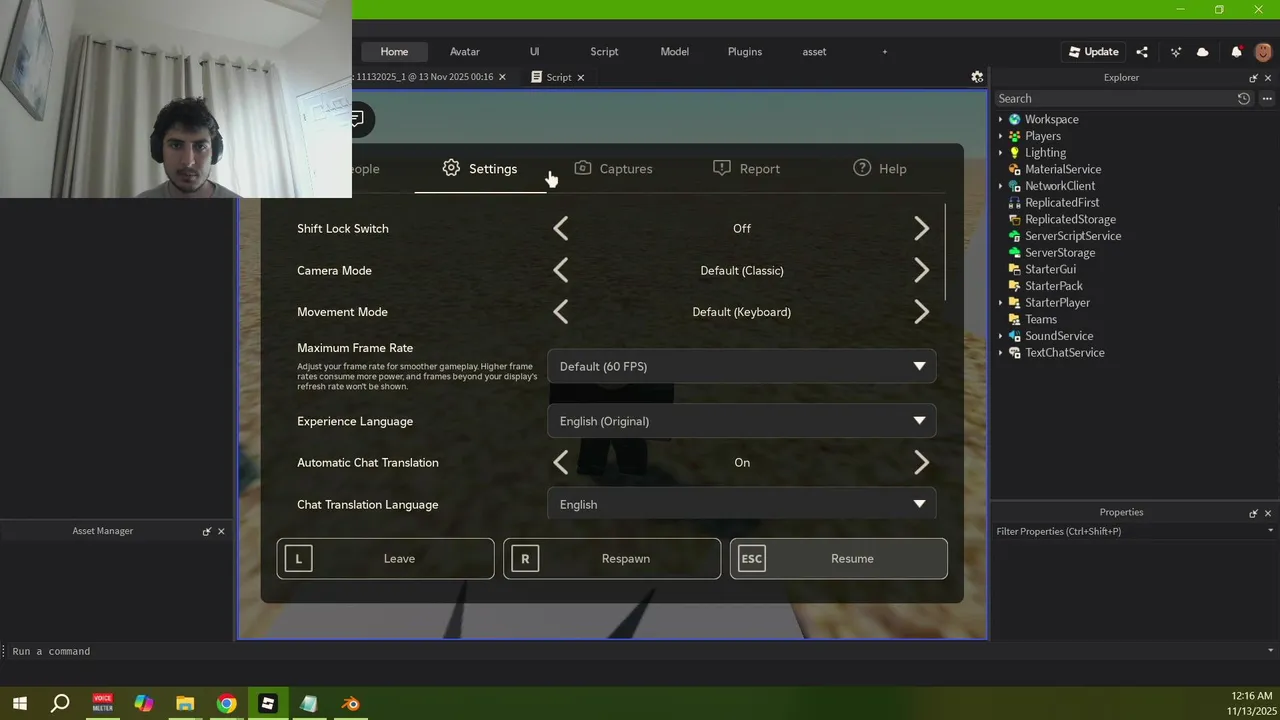Cycle Camera Mode backward

pos(561,271)
